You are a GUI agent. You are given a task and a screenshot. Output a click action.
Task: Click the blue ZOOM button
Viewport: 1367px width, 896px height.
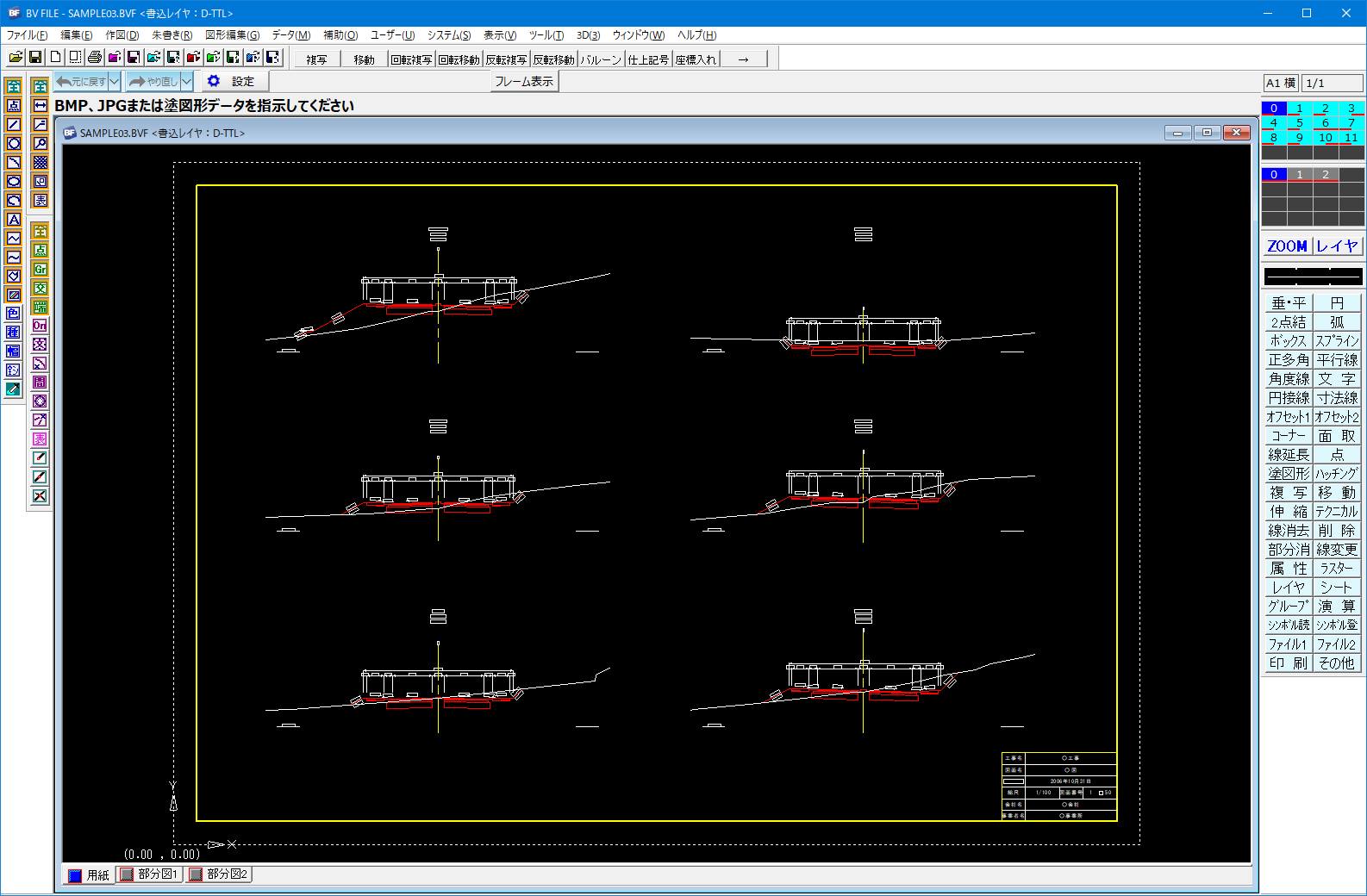[x=1287, y=246]
